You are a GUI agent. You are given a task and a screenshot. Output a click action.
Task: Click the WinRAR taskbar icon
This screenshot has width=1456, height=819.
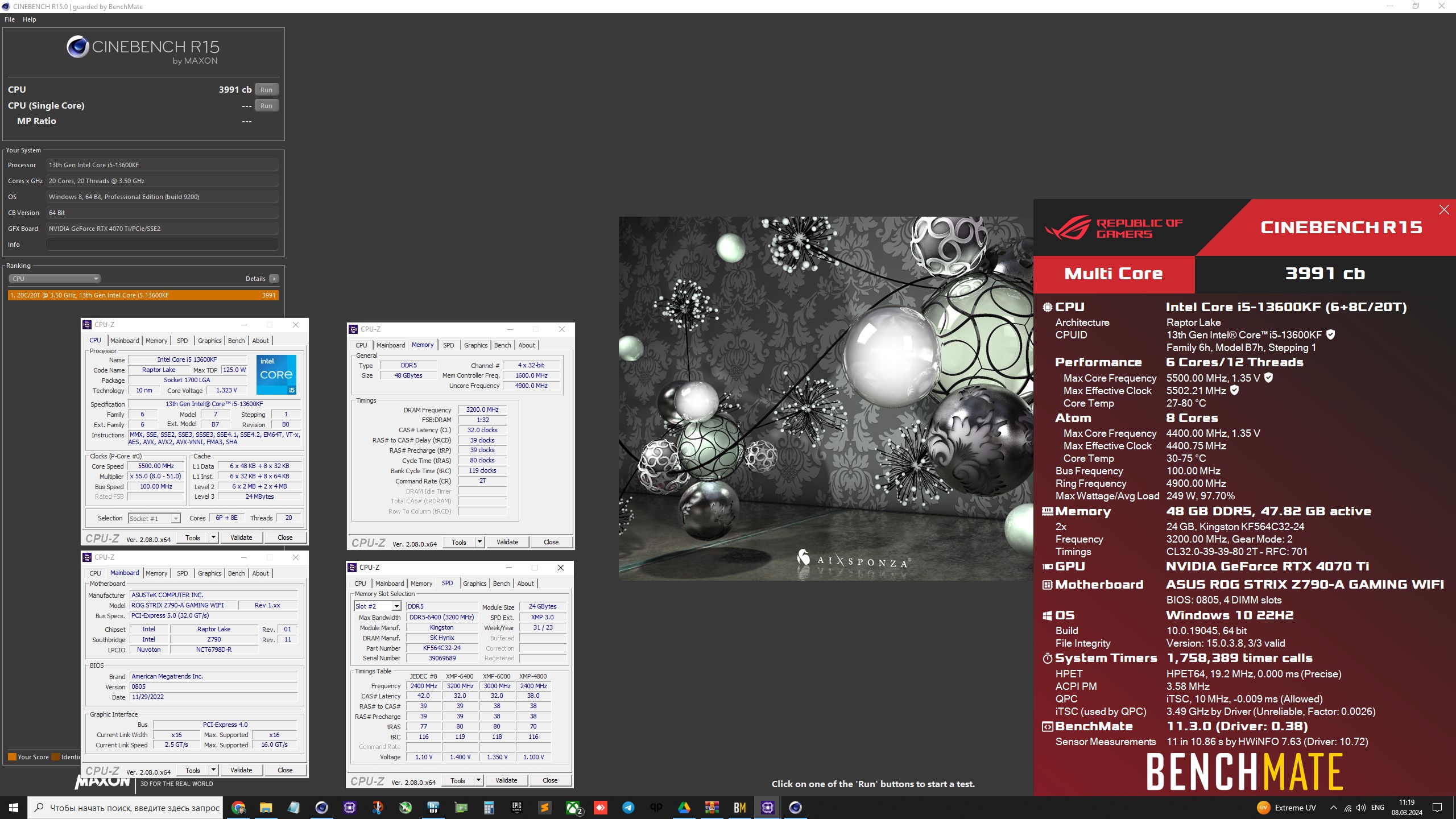click(712, 807)
